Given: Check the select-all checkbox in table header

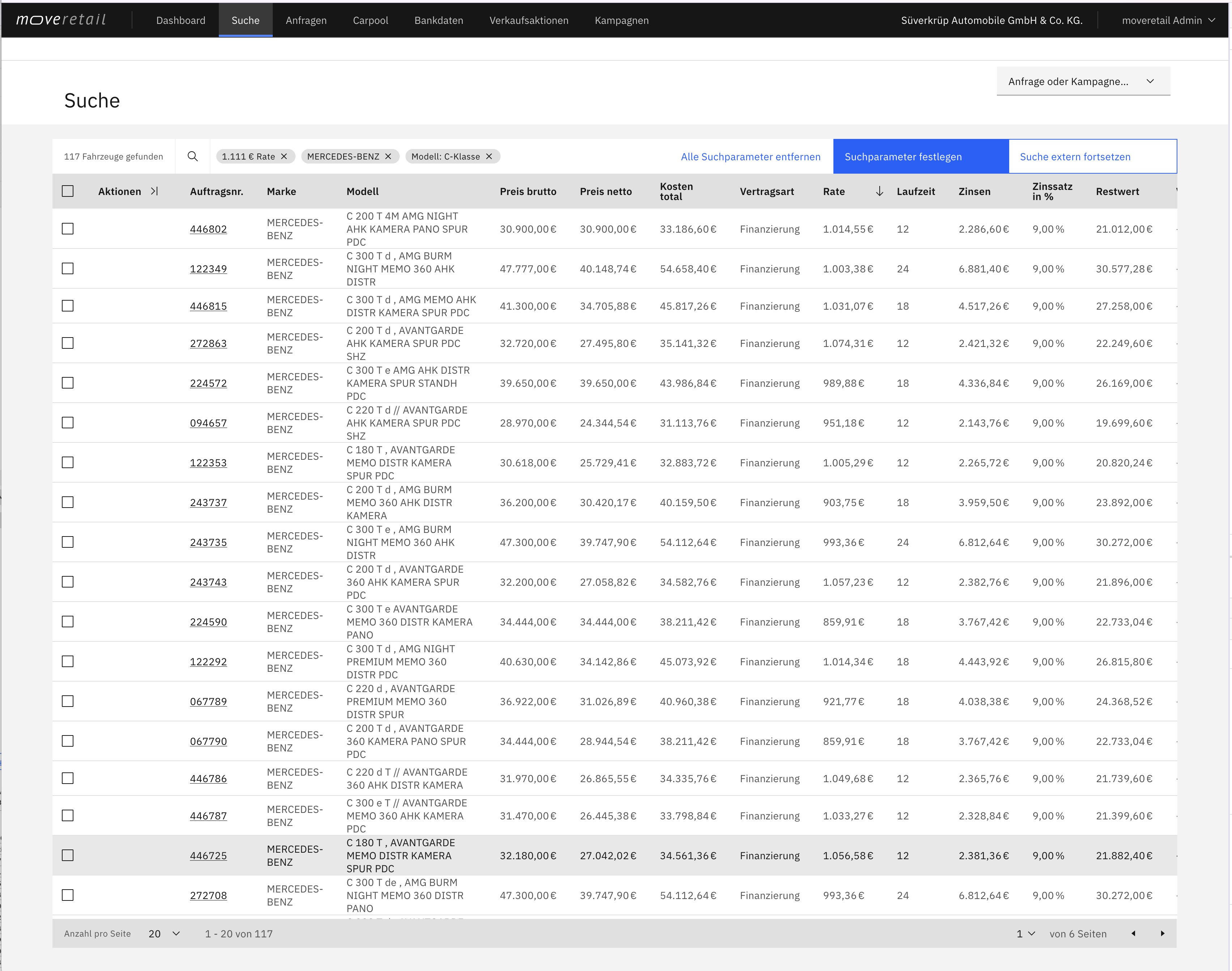Looking at the screenshot, I should pyautogui.click(x=68, y=191).
